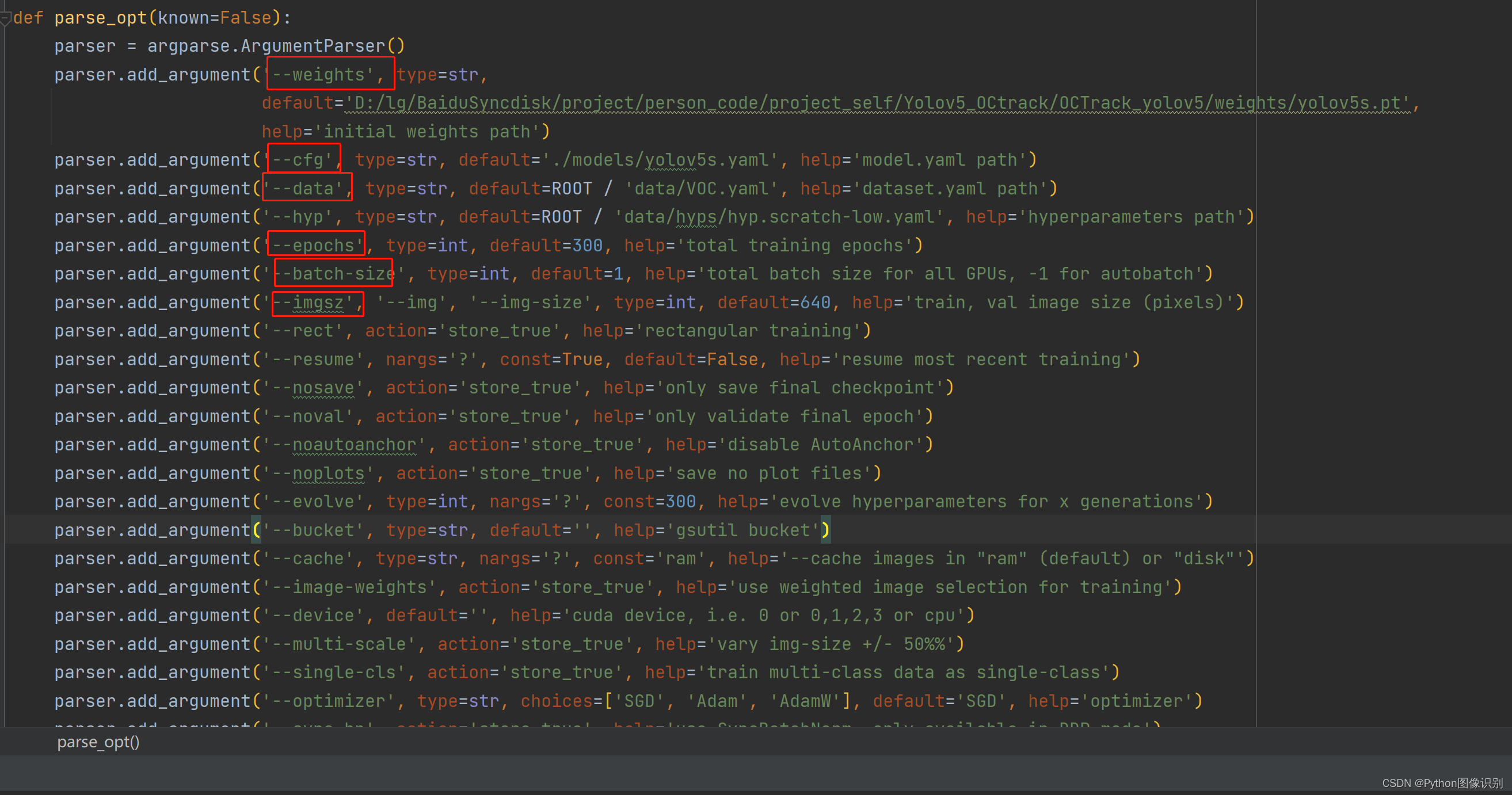Viewport: 1512px width, 795px height.
Task: Click 'vary img-size +/- 50%%' help string
Action: coord(831,644)
